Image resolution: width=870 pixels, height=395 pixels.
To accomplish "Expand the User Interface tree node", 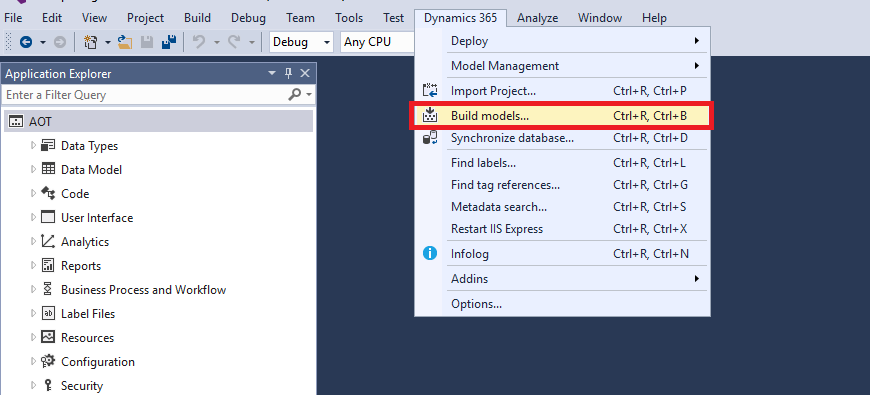I will [33, 217].
